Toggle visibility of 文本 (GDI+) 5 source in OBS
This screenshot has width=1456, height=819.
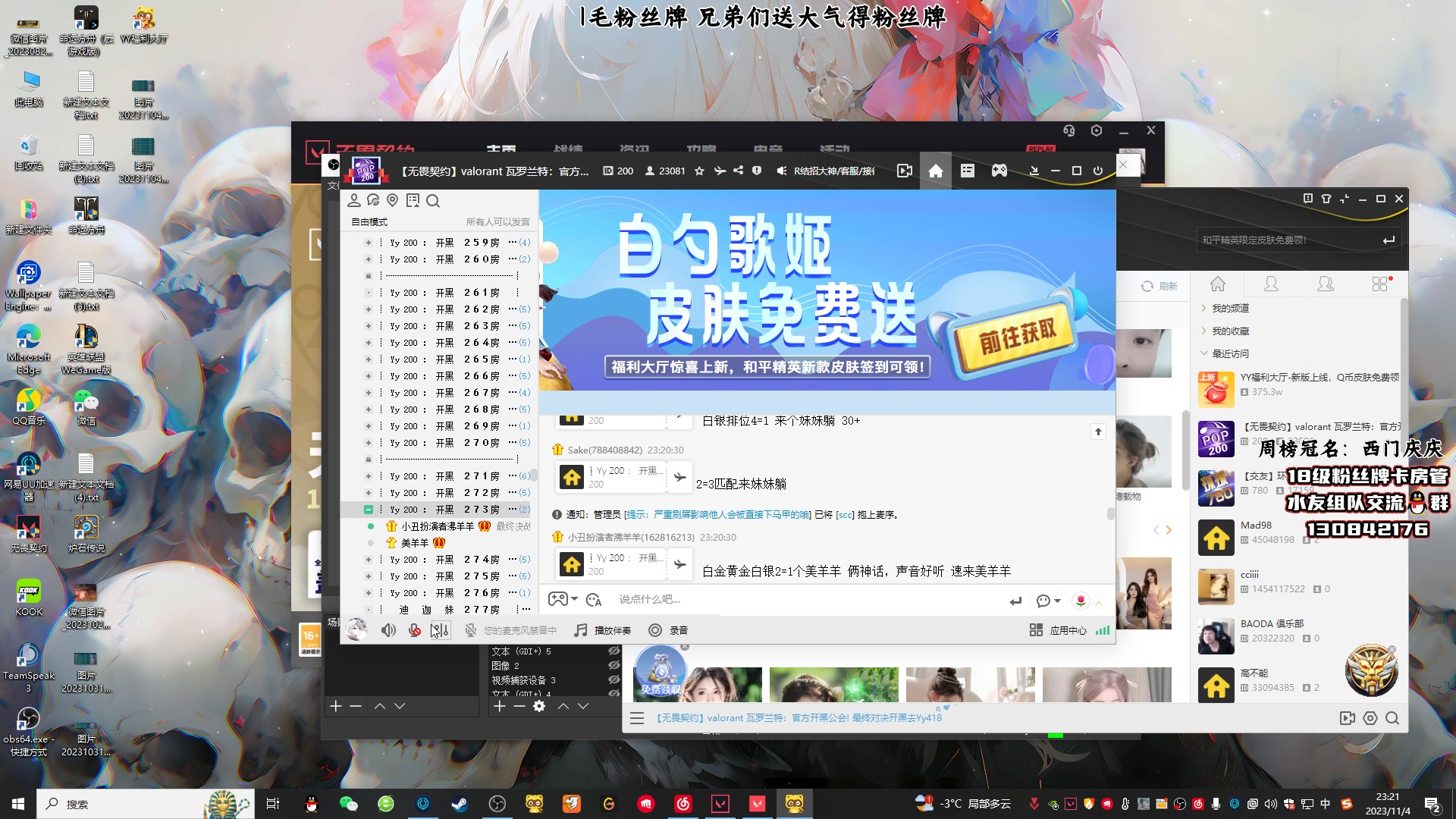point(614,651)
